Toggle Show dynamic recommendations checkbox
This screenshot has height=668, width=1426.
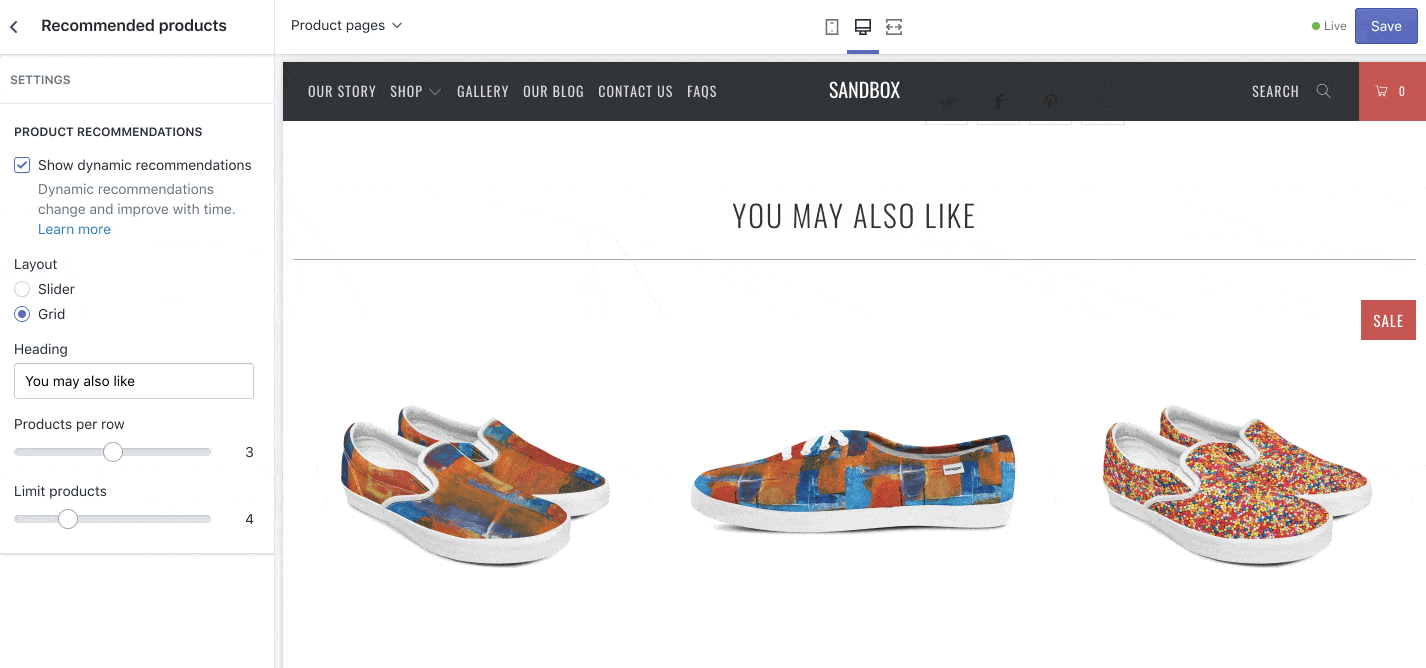click(x=22, y=165)
